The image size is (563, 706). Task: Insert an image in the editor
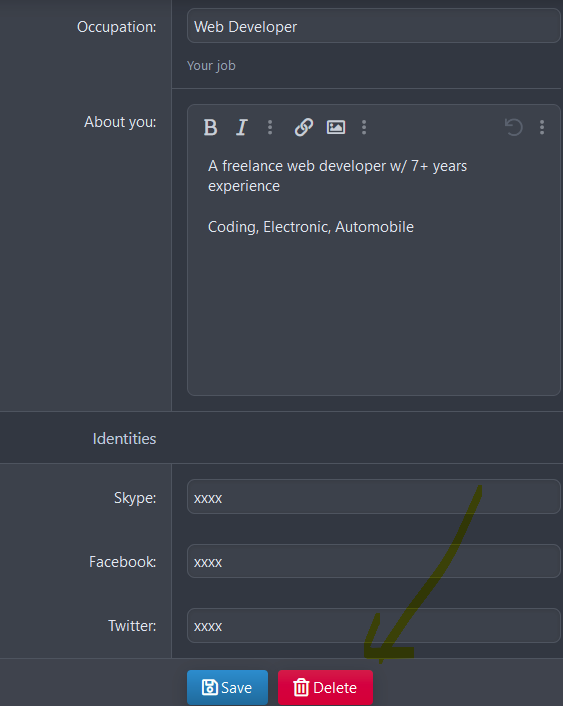point(336,127)
